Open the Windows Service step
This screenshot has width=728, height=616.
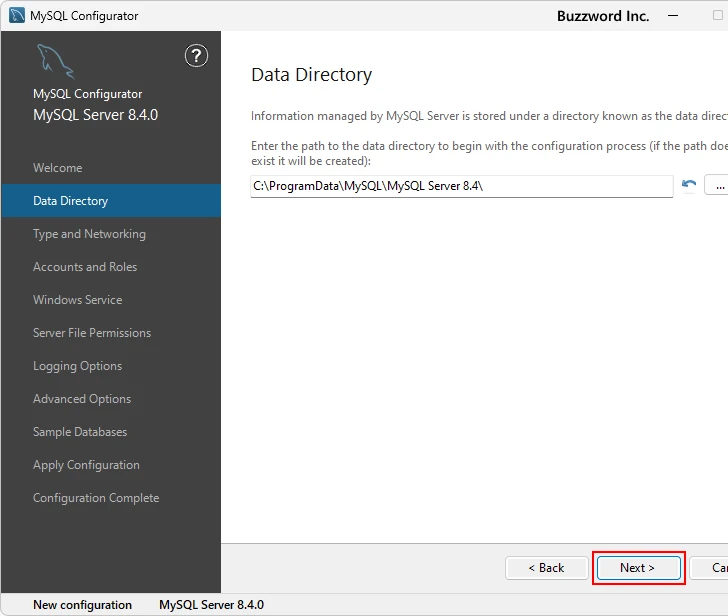point(78,300)
